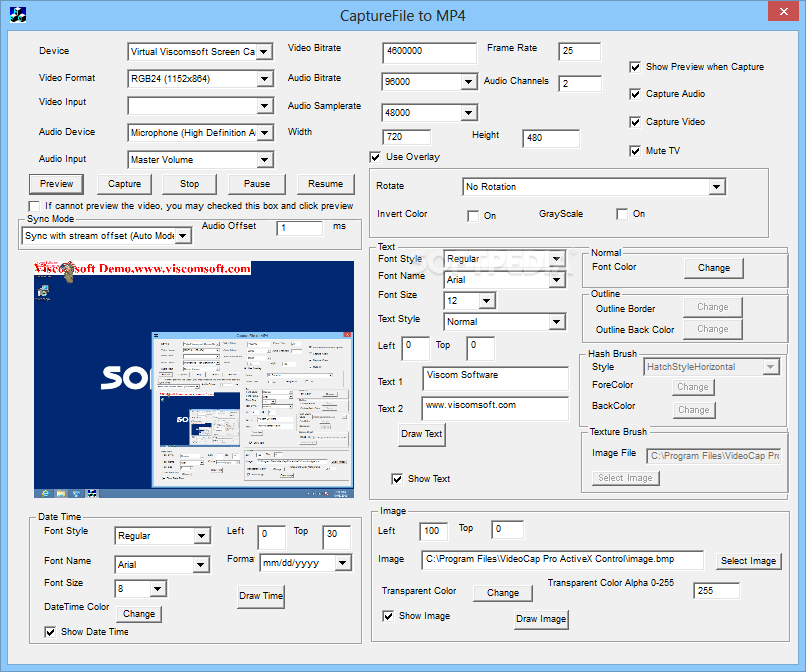Toggle Show Preview when Capture checkbox
Viewport: 806px width, 672px height.
click(635, 67)
